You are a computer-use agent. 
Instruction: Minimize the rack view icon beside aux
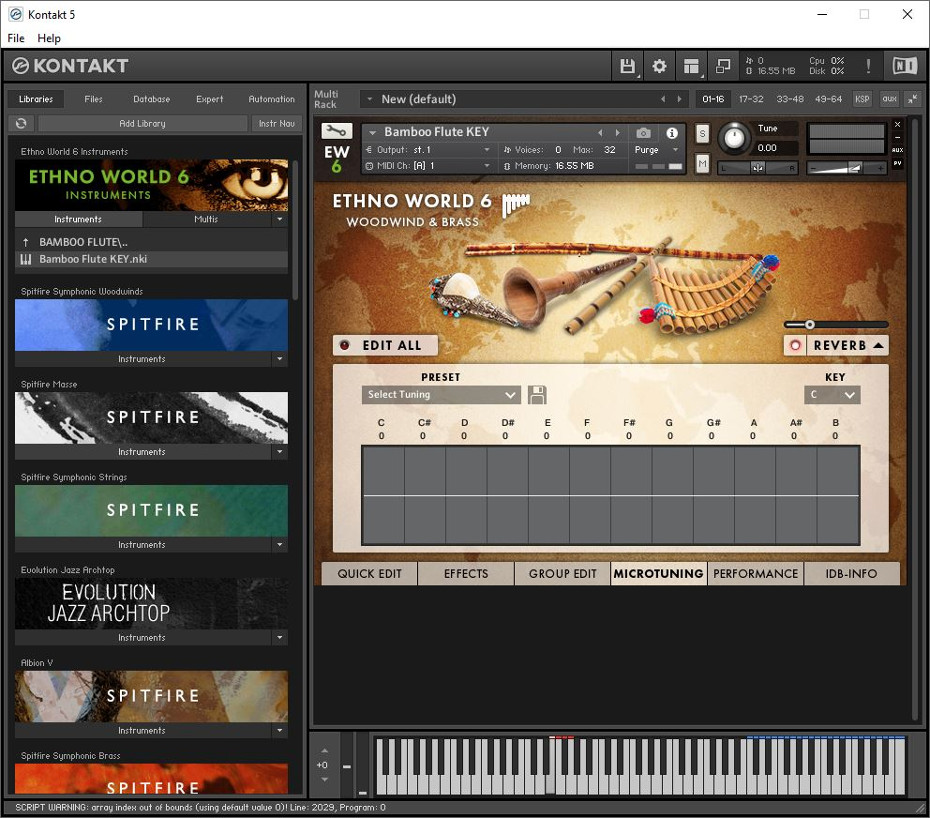(912, 99)
